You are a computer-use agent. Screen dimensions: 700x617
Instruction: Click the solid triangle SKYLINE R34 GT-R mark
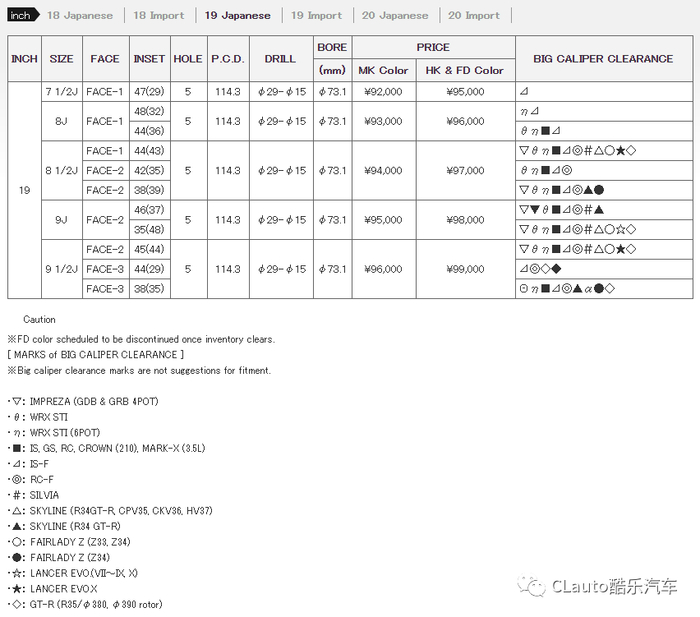coord(17,526)
